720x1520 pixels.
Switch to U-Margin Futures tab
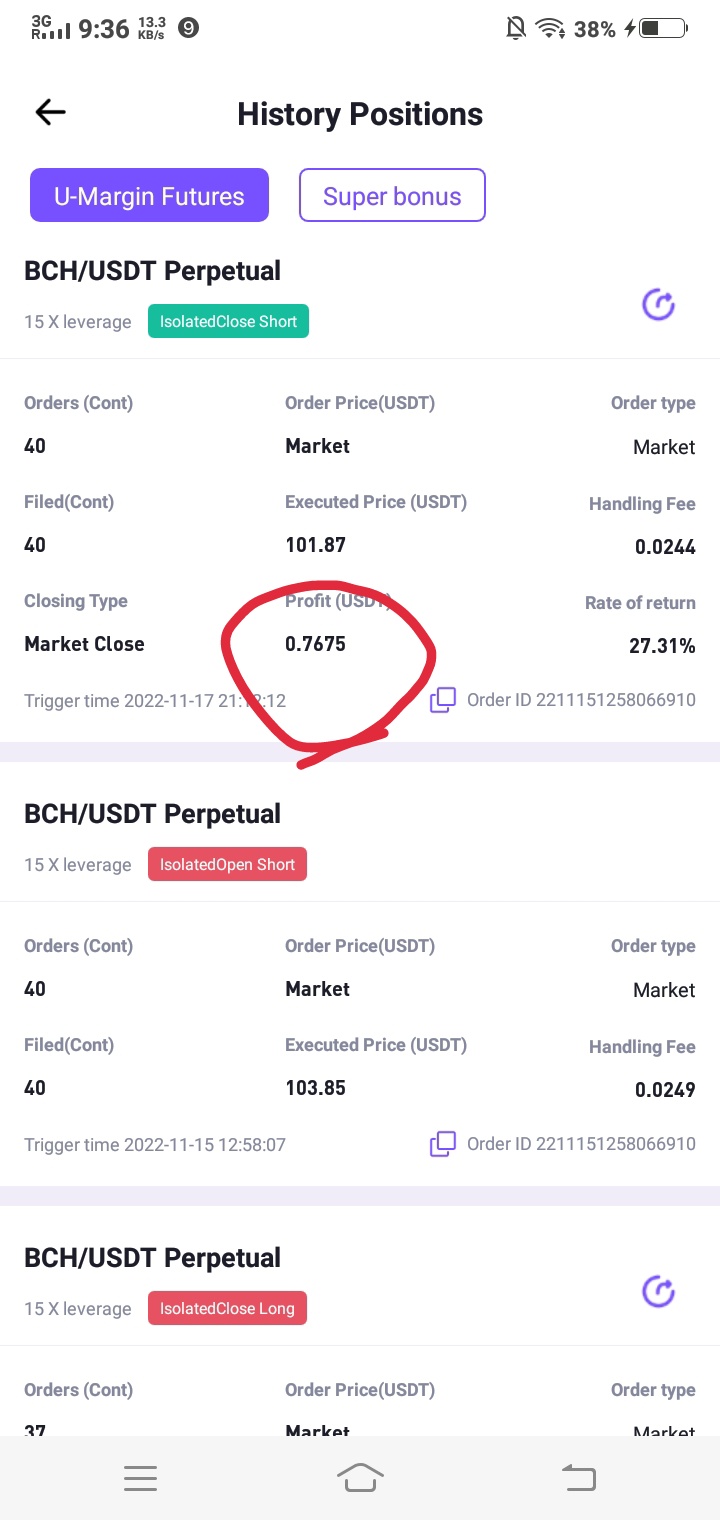pos(149,195)
